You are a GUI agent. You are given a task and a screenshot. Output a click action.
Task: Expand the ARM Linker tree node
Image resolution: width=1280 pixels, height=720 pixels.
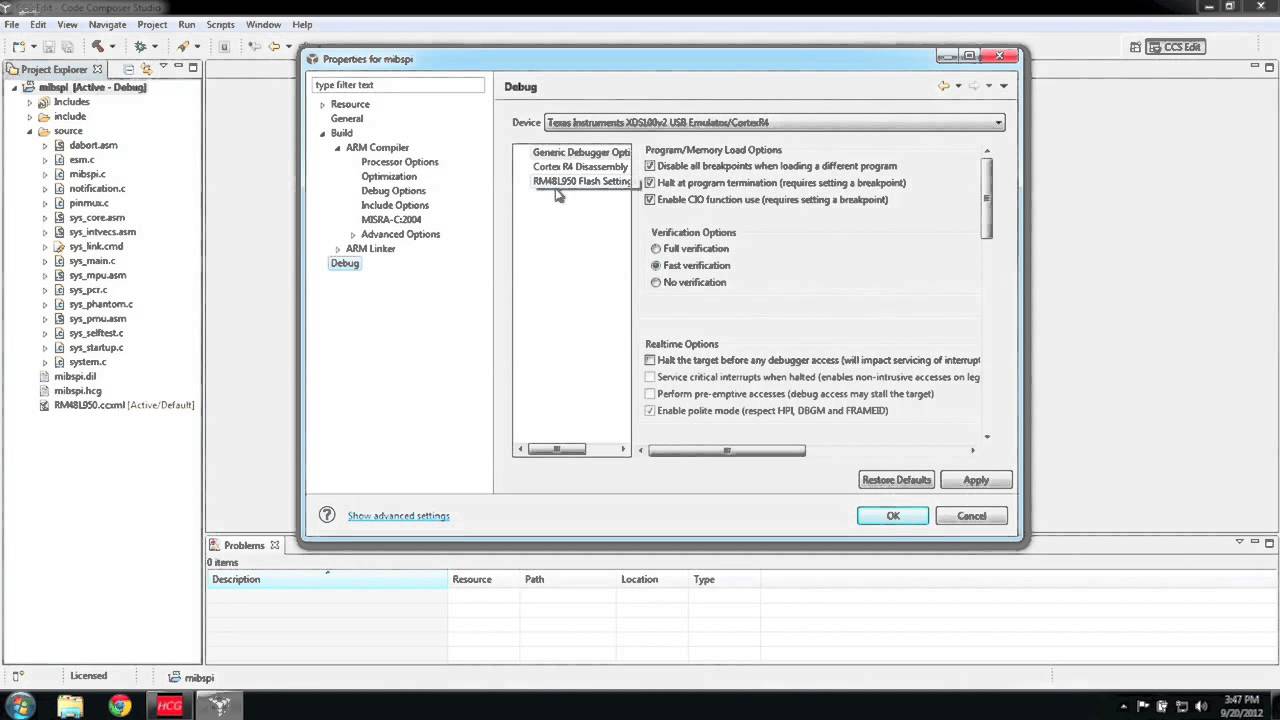click(x=337, y=249)
